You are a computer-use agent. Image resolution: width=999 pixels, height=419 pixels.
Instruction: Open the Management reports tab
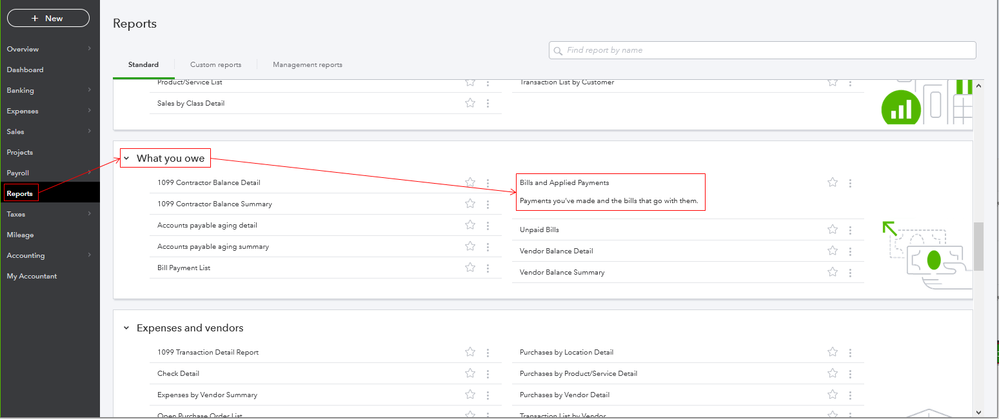pos(308,65)
